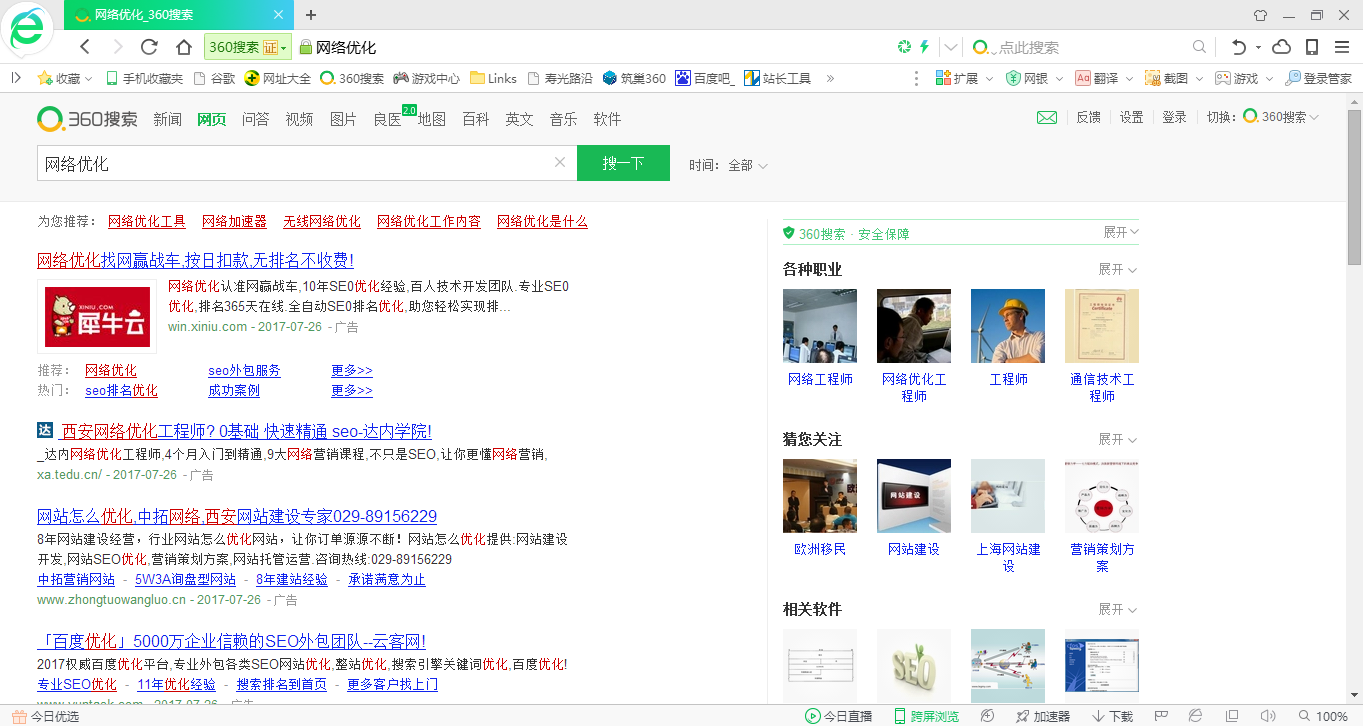Image resolution: width=1363 pixels, height=726 pixels.
Task: Open the 时间 全部 time filter dropdown
Action: point(747,165)
